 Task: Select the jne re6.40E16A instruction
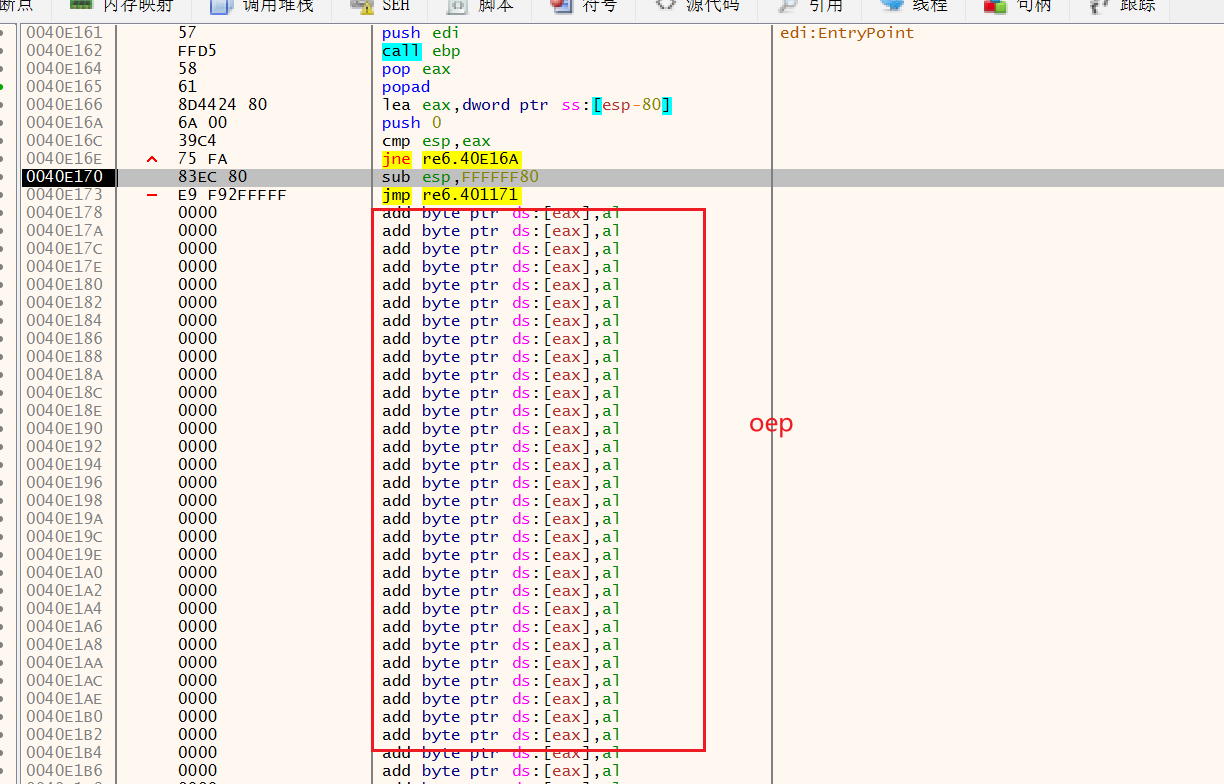[x=450, y=159]
